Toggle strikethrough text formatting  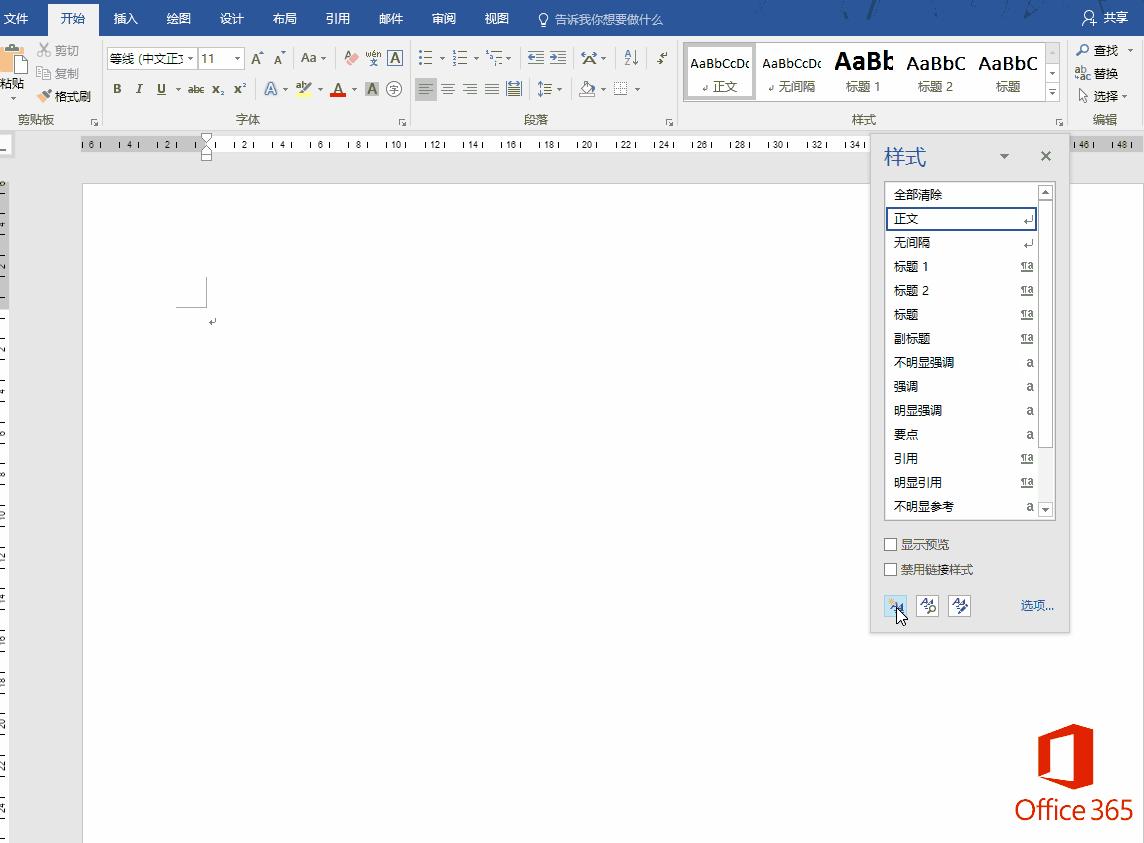pyautogui.click(x=196, y=89)
